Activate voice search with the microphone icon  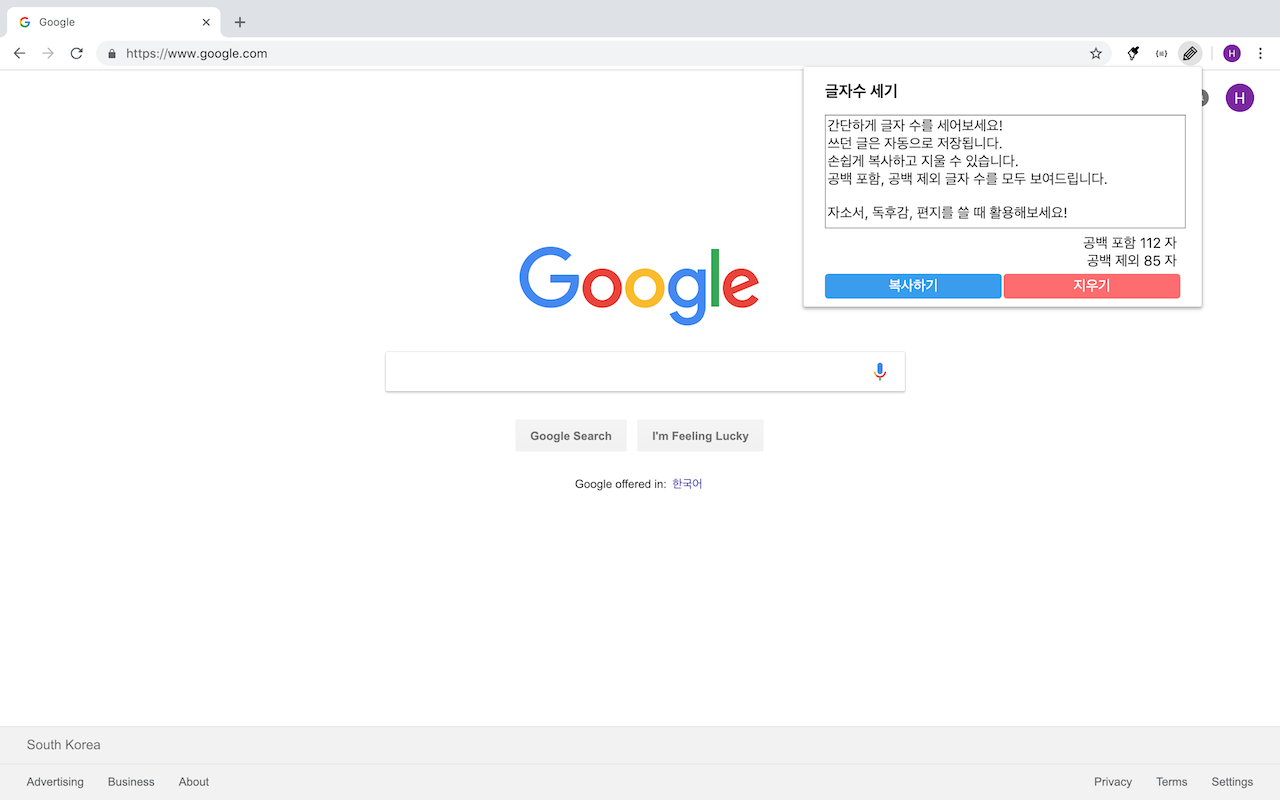(x=879, y=370)
